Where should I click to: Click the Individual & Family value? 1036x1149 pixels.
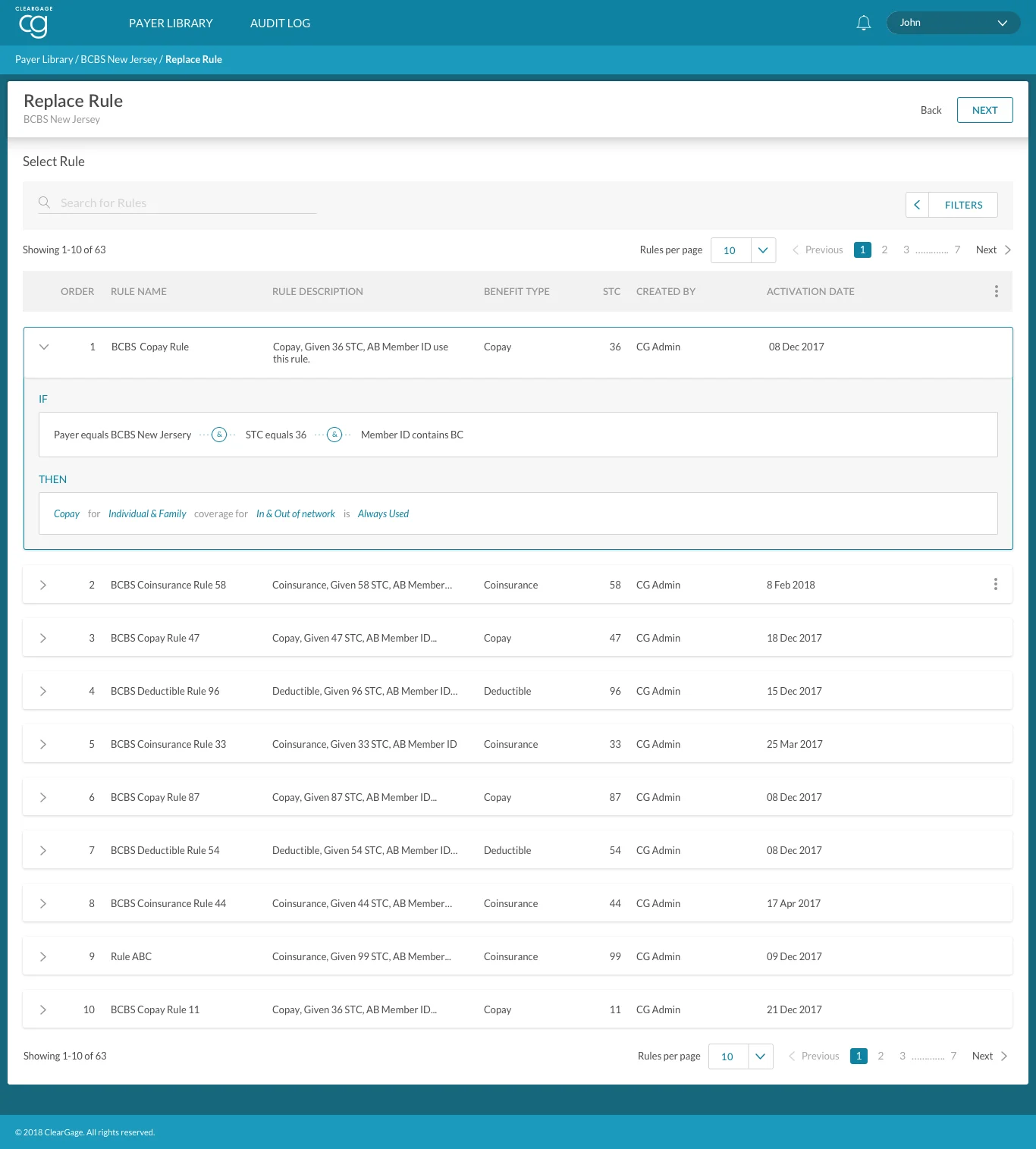147,513
